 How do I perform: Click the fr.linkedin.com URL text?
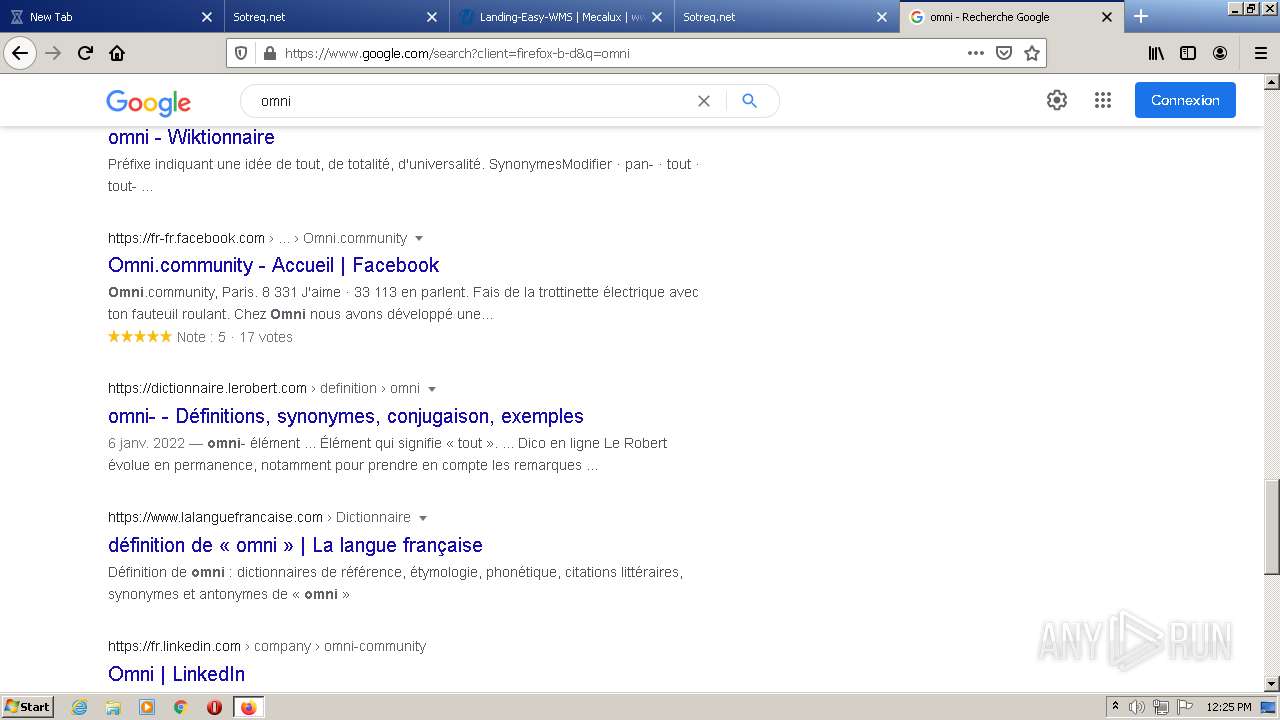click(x=174, y=646)
